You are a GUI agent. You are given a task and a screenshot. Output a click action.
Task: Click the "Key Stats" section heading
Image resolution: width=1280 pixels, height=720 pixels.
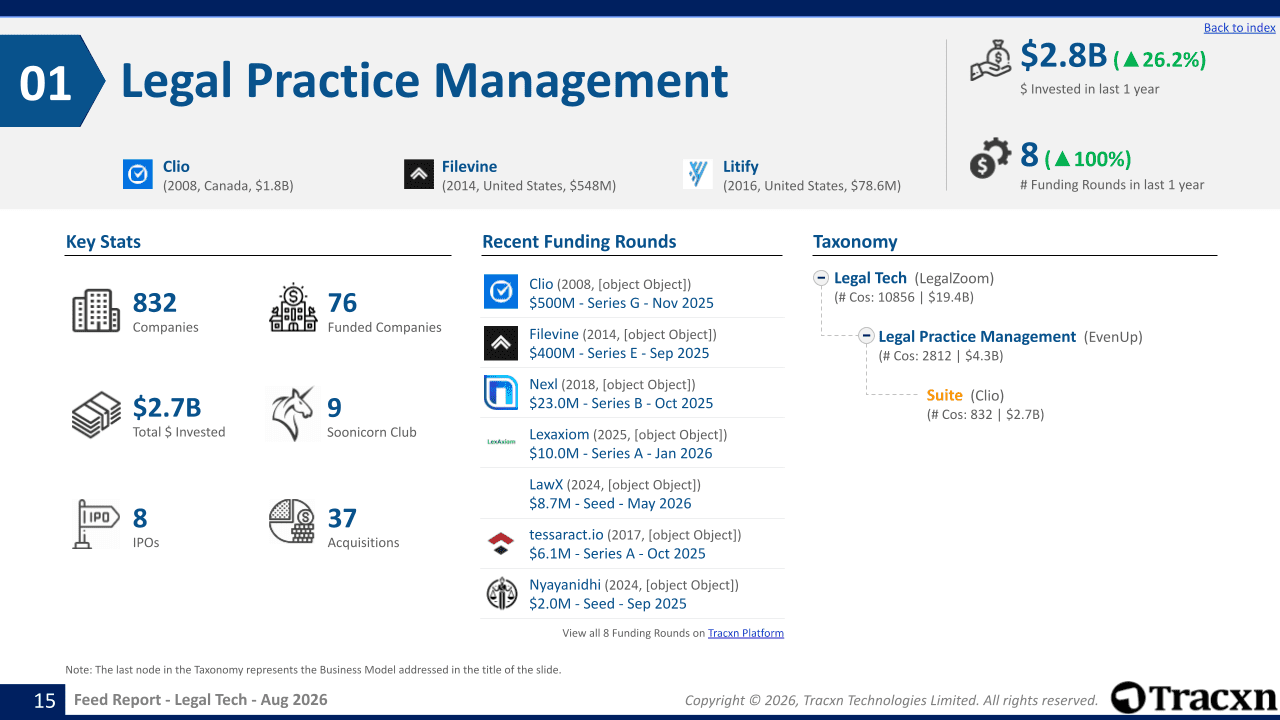tap(103, 241)
